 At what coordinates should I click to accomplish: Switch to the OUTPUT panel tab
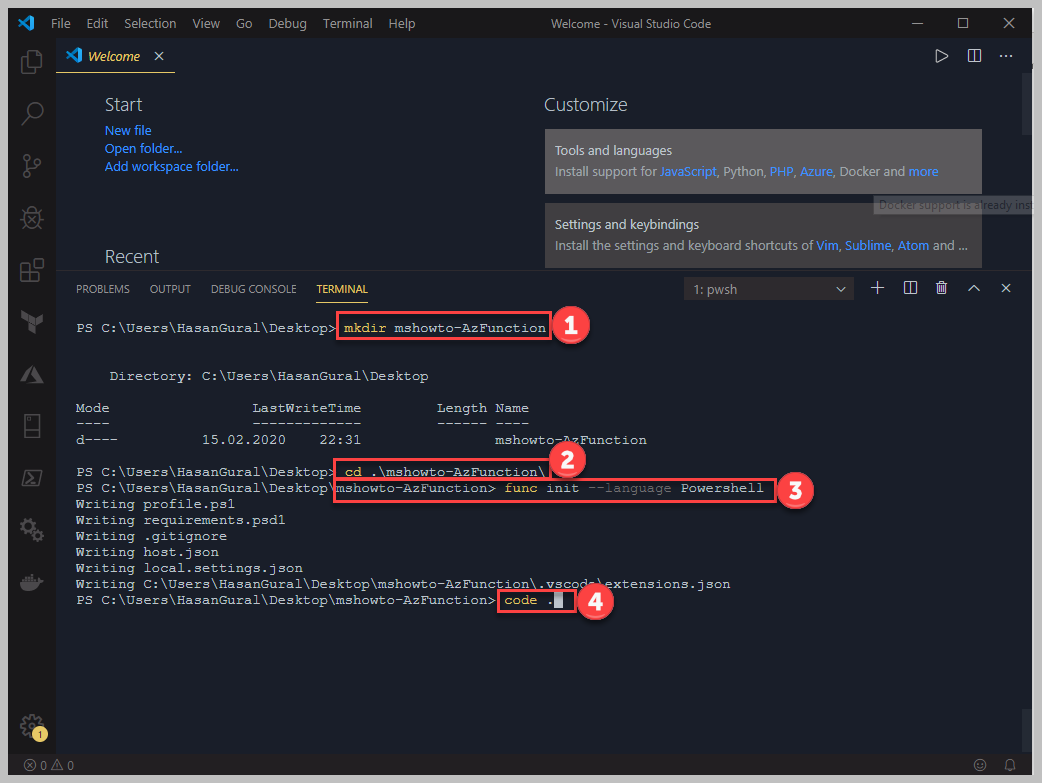click(x=170, y=289)
